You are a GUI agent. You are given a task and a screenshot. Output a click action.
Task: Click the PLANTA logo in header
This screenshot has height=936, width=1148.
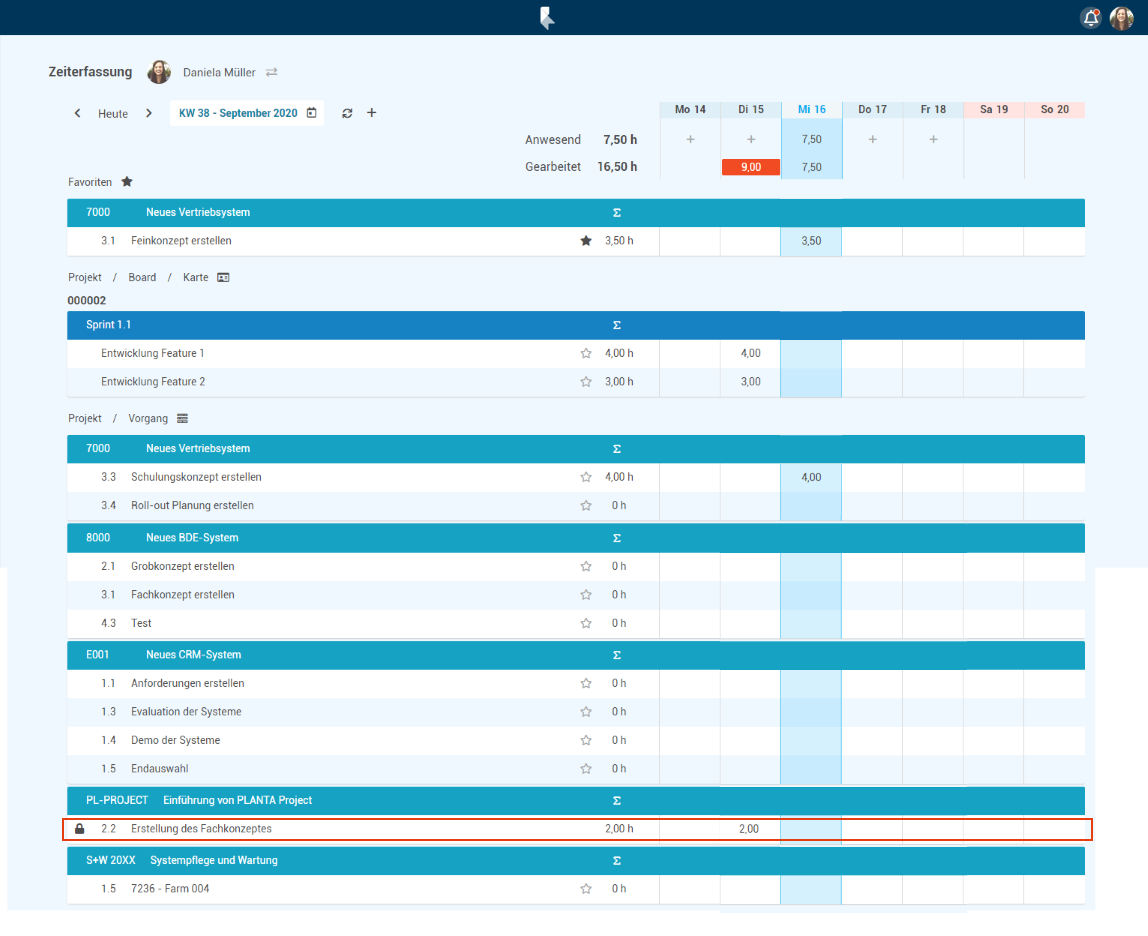[x=547, y=18]
